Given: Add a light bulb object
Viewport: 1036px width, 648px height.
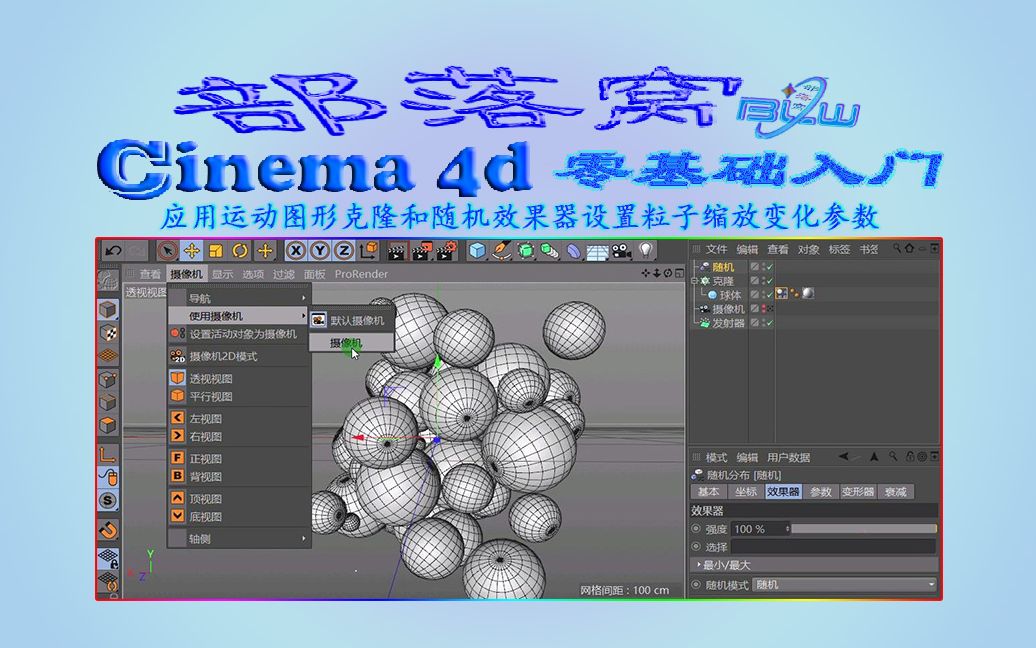Looking at the screenshot, I should coord(646,250).
